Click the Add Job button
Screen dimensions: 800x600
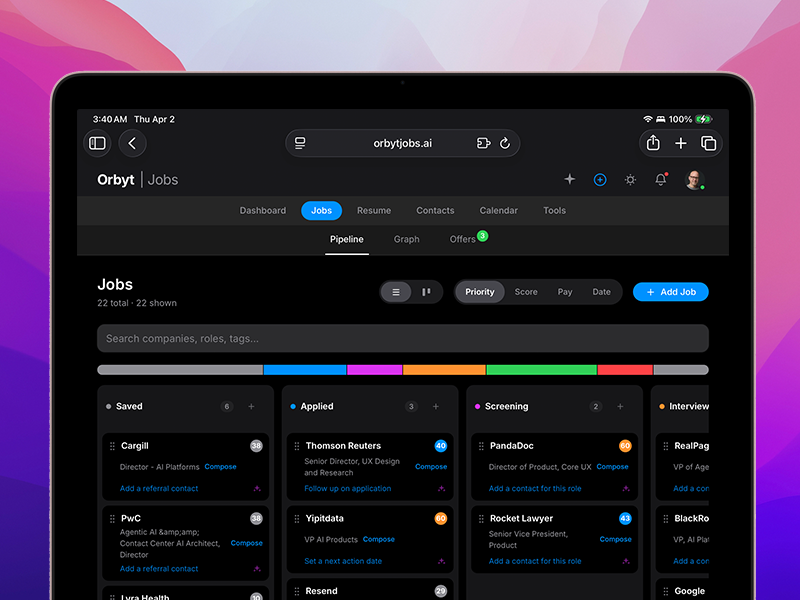click(670, 292)
